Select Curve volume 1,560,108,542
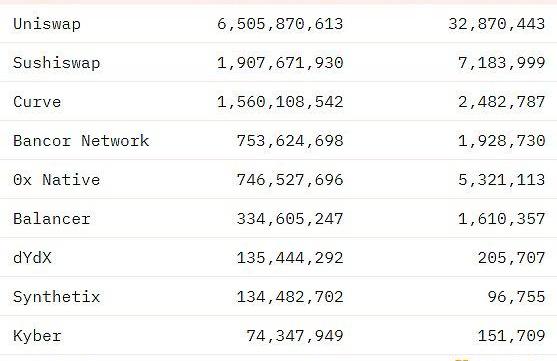 [280, 102]
